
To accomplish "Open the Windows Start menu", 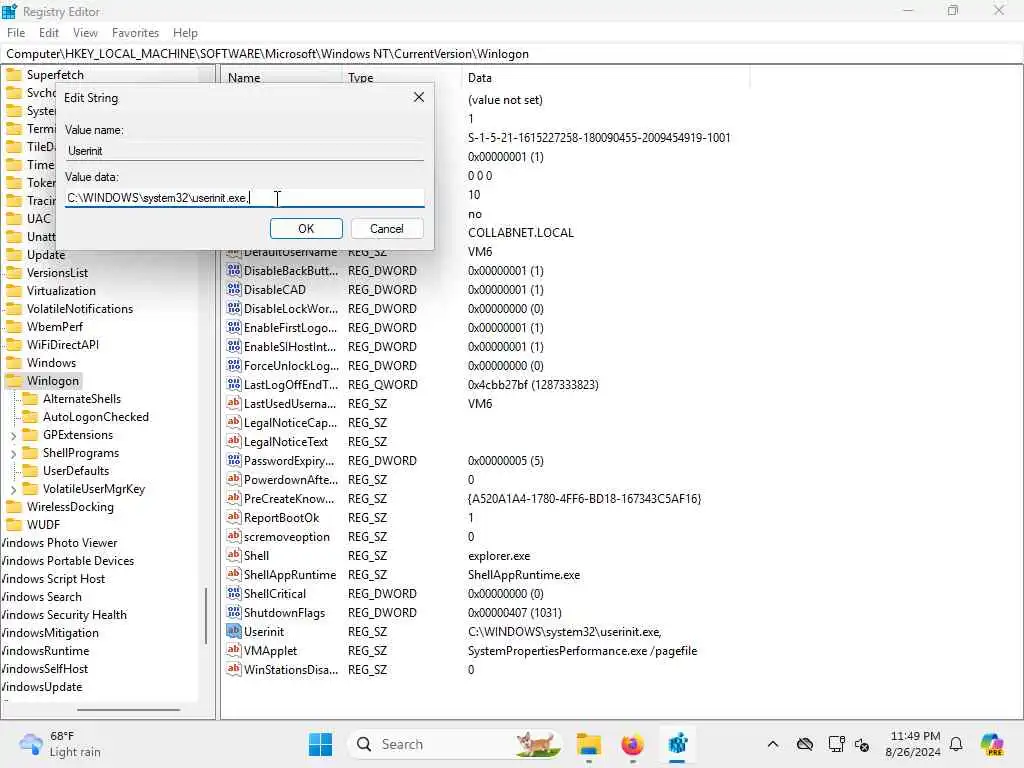I will pyautogui.click(x=320, y=744).
